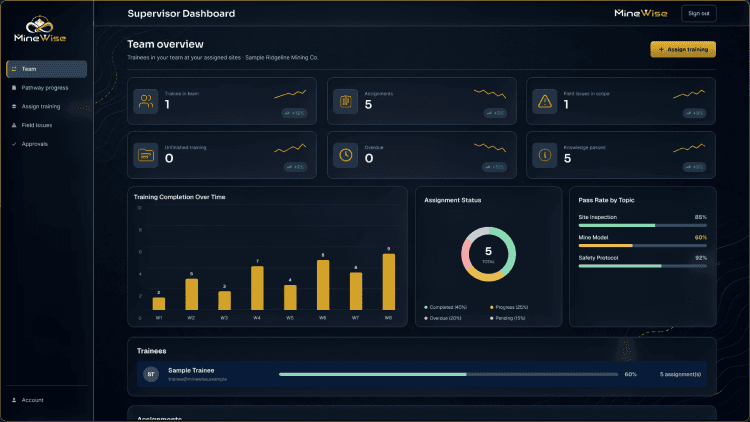Image resolution: width=750 pixels, height=422 pixels.
Task: Click the Approvals checkmark icon
Action: pyautogui.click(x=14, y=144)
